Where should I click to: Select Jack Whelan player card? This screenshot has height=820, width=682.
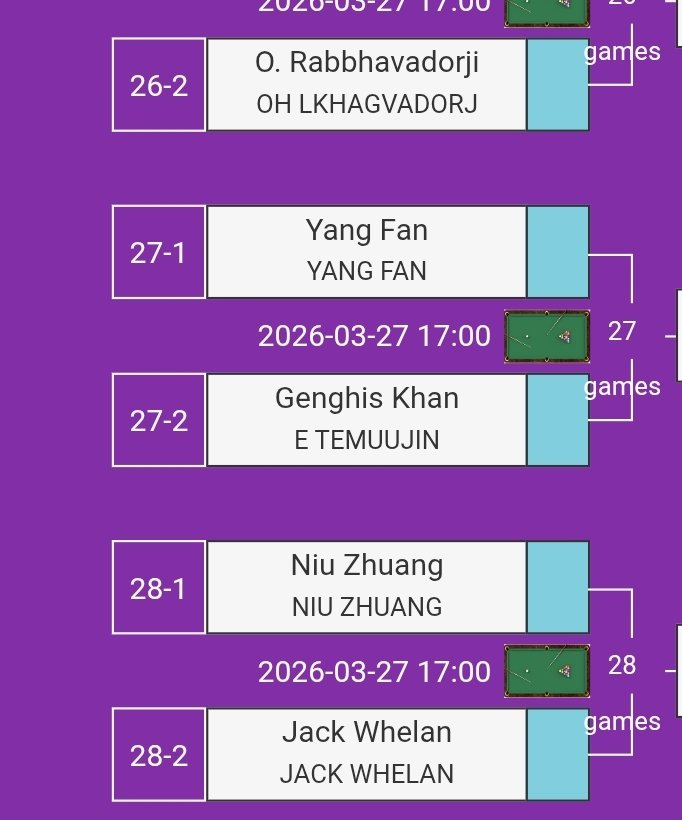[x=366, y=755]
